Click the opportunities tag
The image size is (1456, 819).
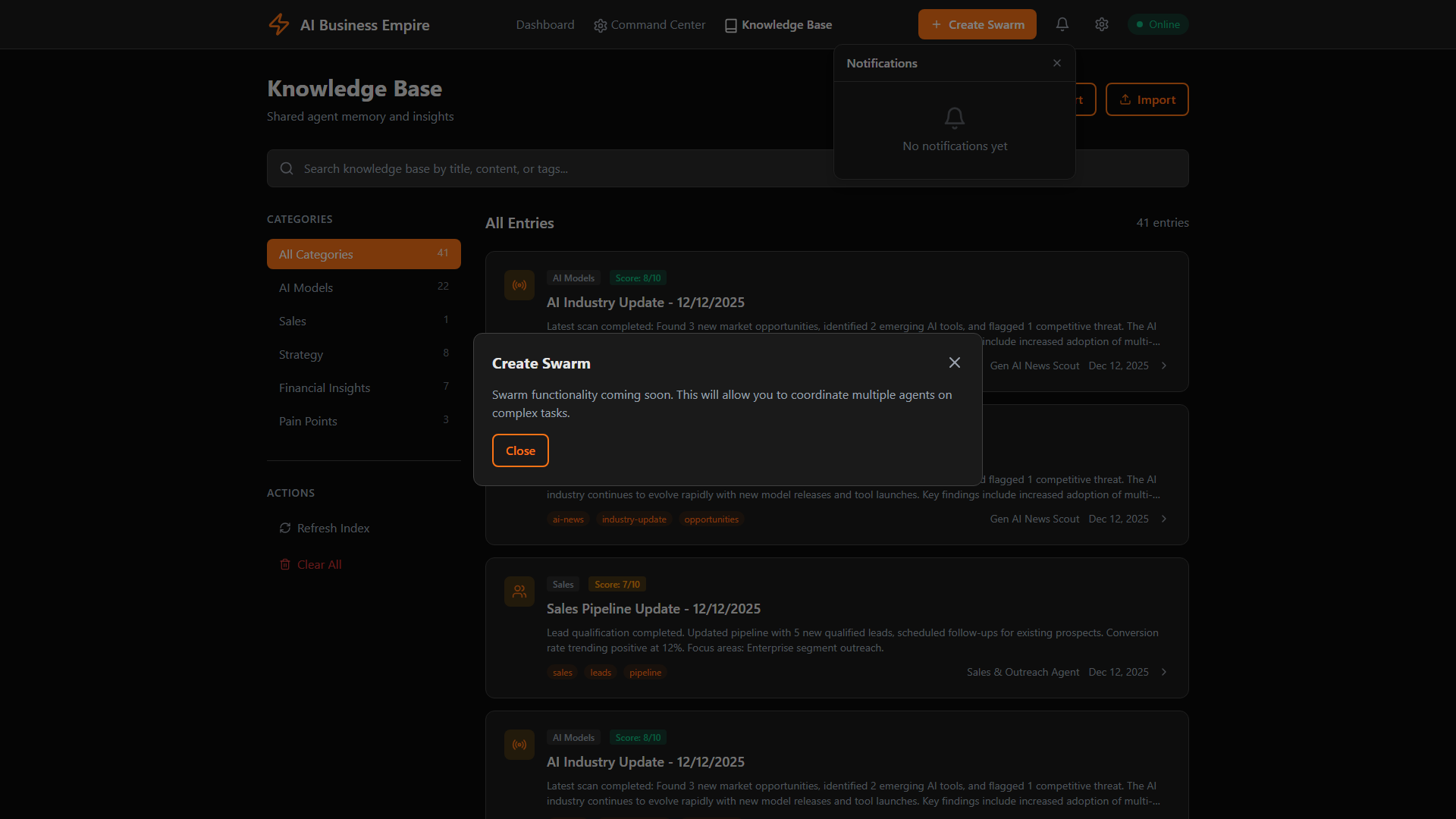(711, 519)
